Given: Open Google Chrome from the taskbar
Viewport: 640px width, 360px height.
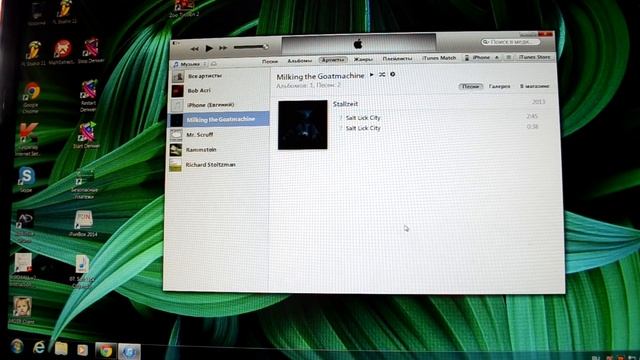Looking at the screenshot, I should [x=105, y=351].
